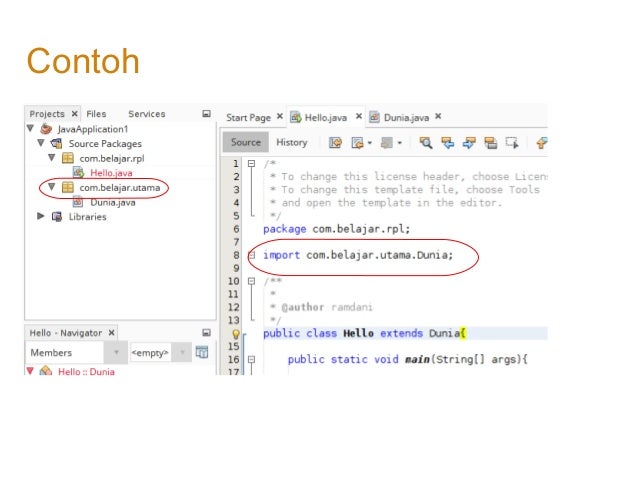This screenshot has height=479, width=638.
Task: Close the Projects tab
Action: click(74, 114)
